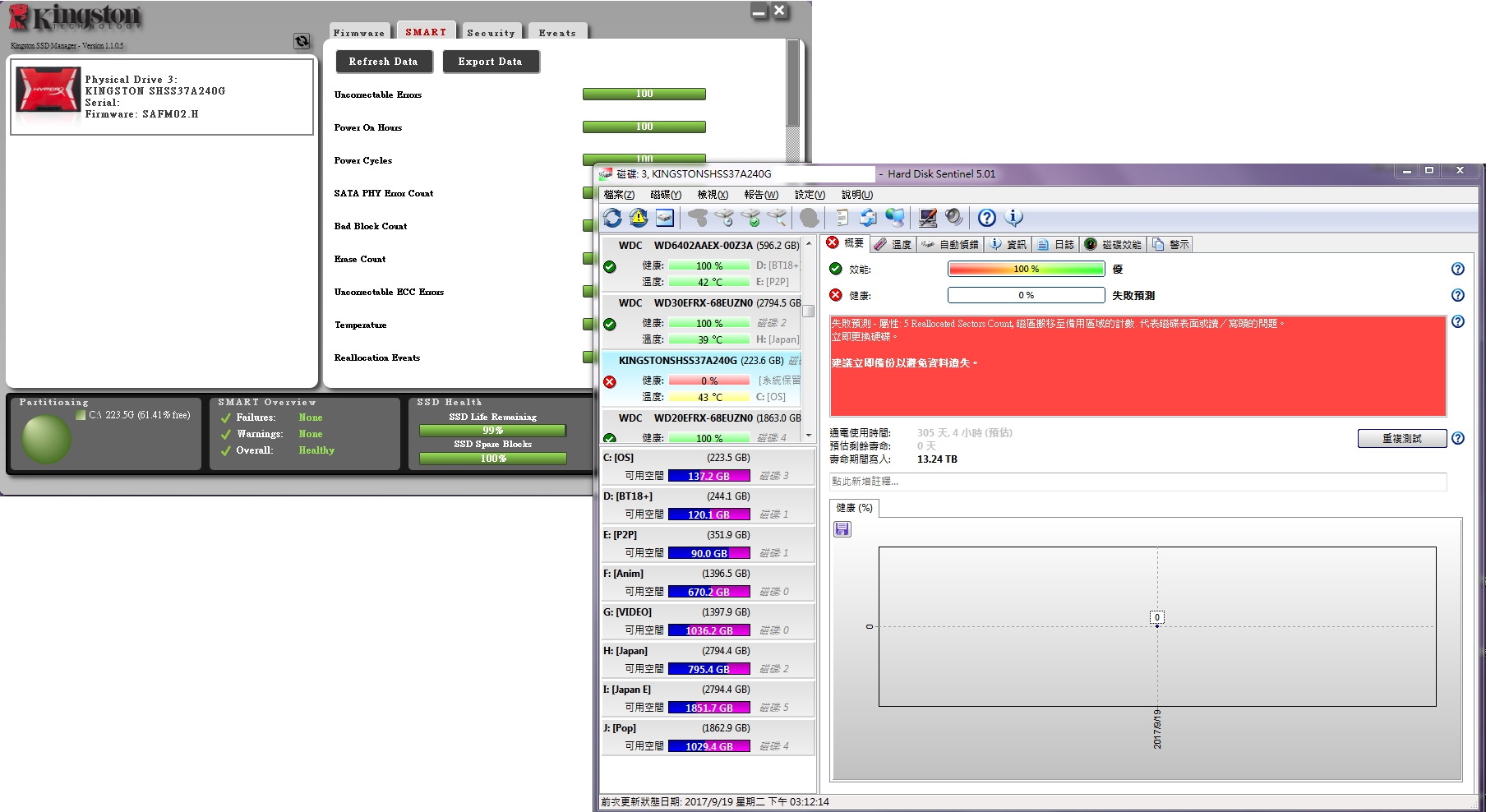This screenshot has width=1486, height=812.
Task: Click the 重複測試 button
Action: point(1402,438)
